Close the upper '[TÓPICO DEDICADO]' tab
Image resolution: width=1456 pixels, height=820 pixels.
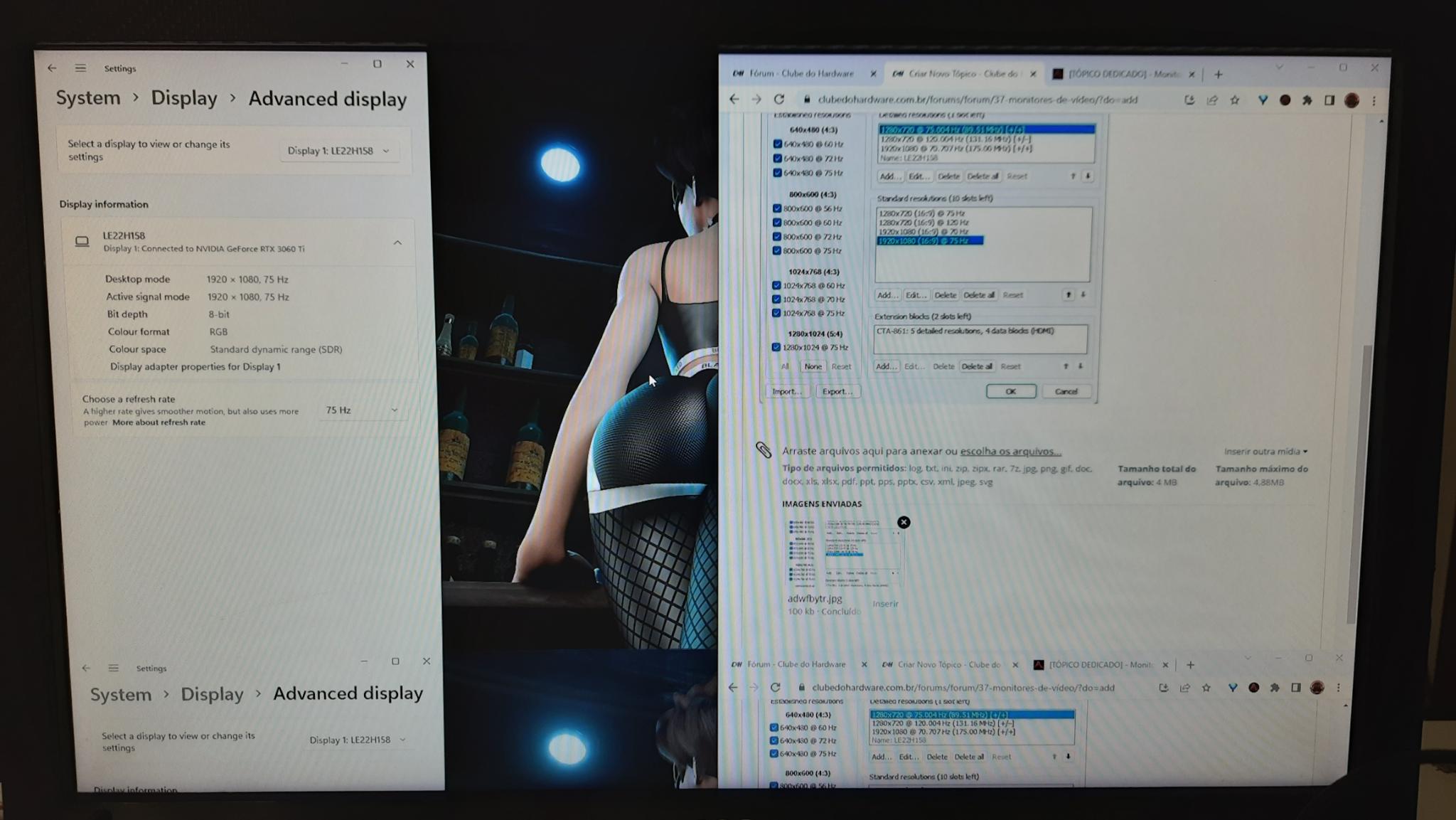(1192, 74)
